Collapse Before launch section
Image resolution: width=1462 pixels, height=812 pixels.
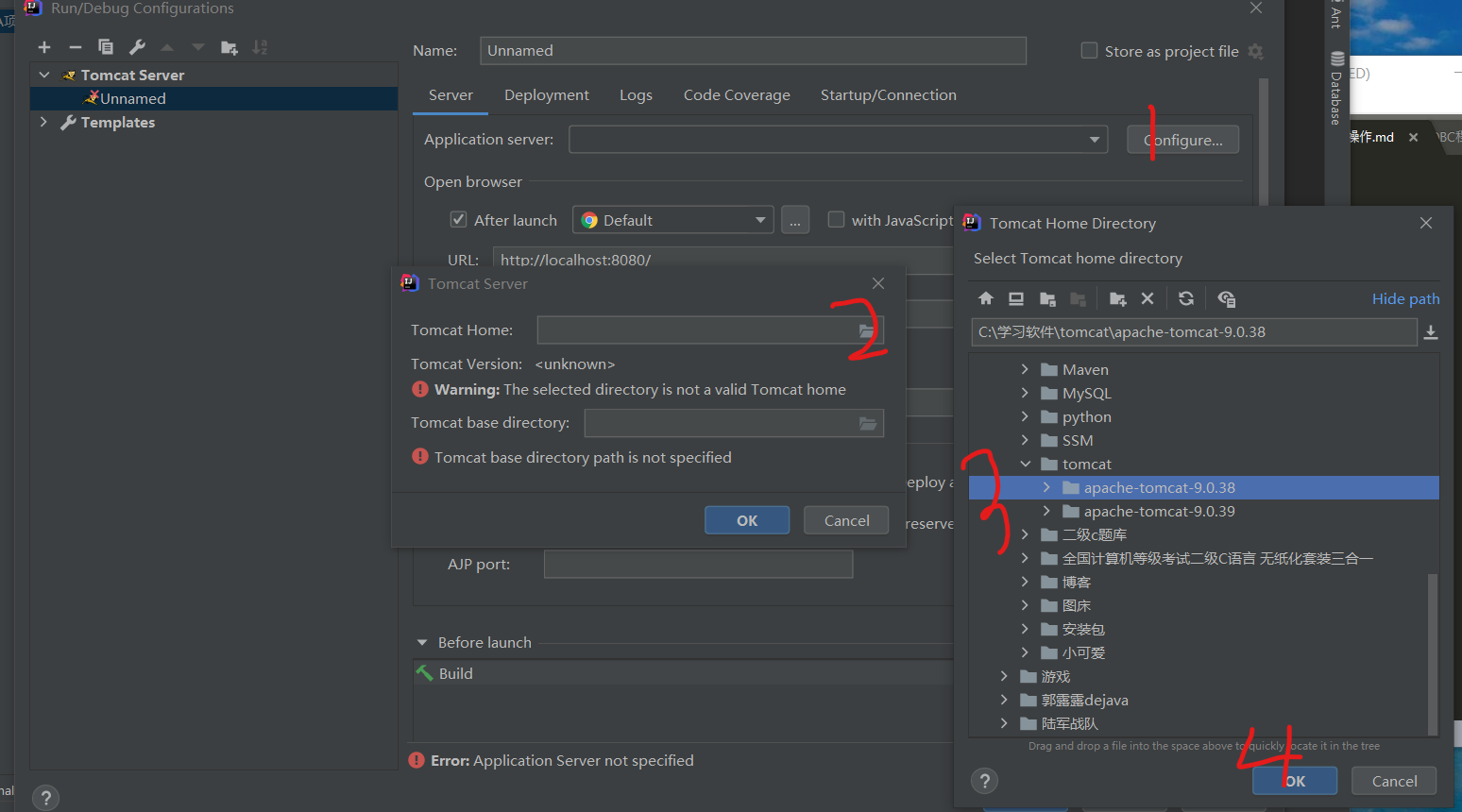point(422,642)
